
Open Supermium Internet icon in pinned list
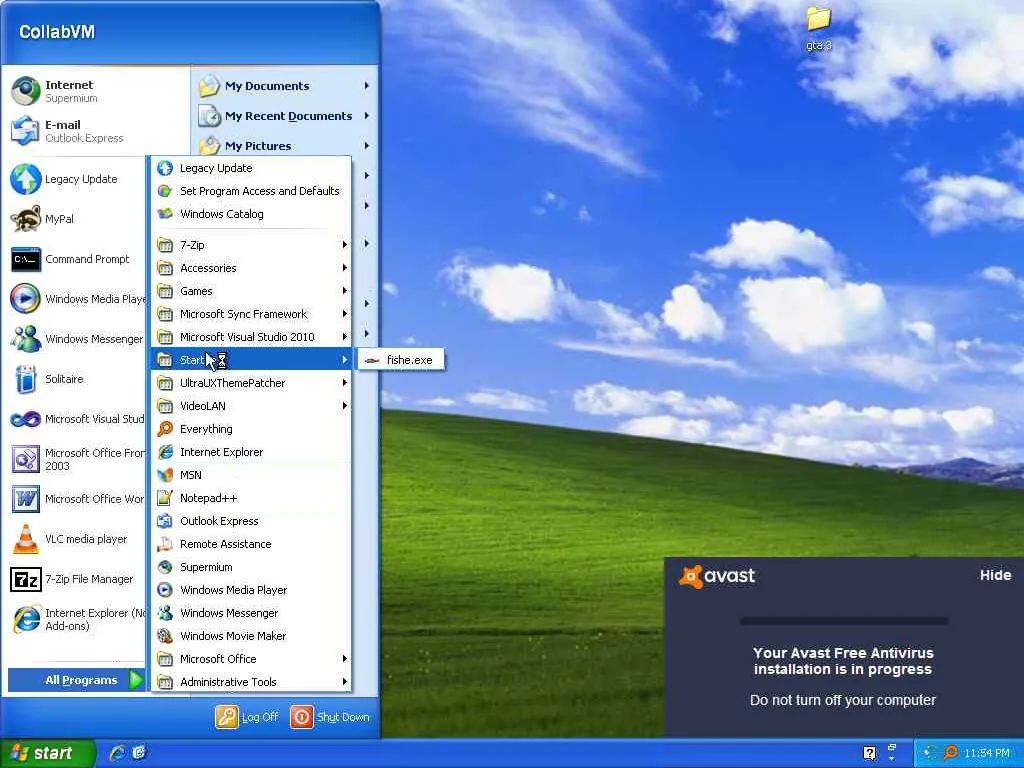click(x=26, y=91)
